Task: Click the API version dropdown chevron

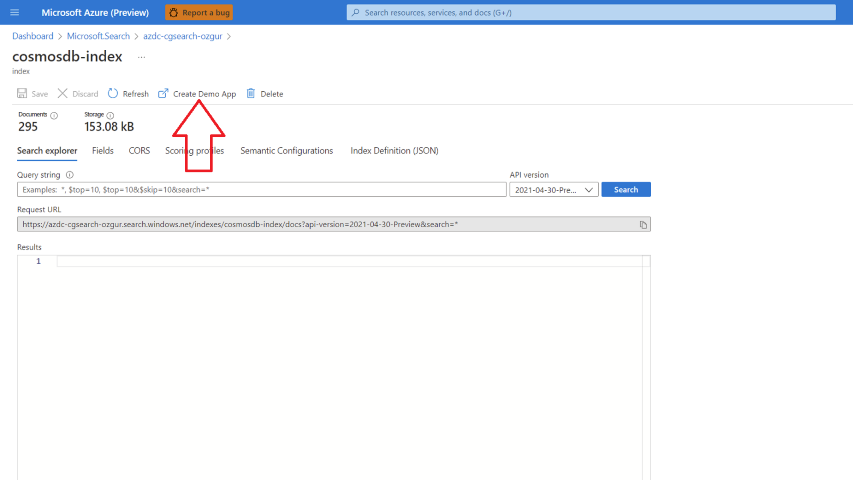Action: click(x=589, y=190)
